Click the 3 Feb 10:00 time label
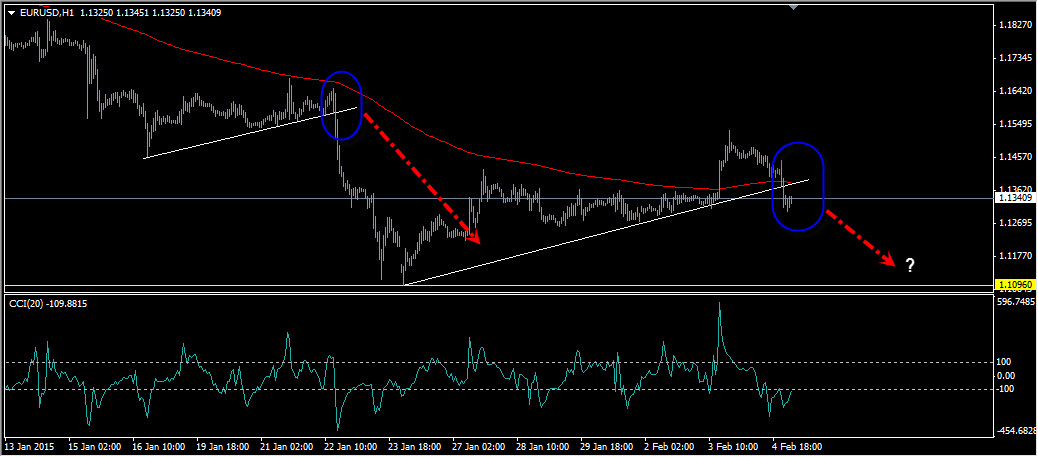The image size is (1038, 457). [x=734, y=446]
